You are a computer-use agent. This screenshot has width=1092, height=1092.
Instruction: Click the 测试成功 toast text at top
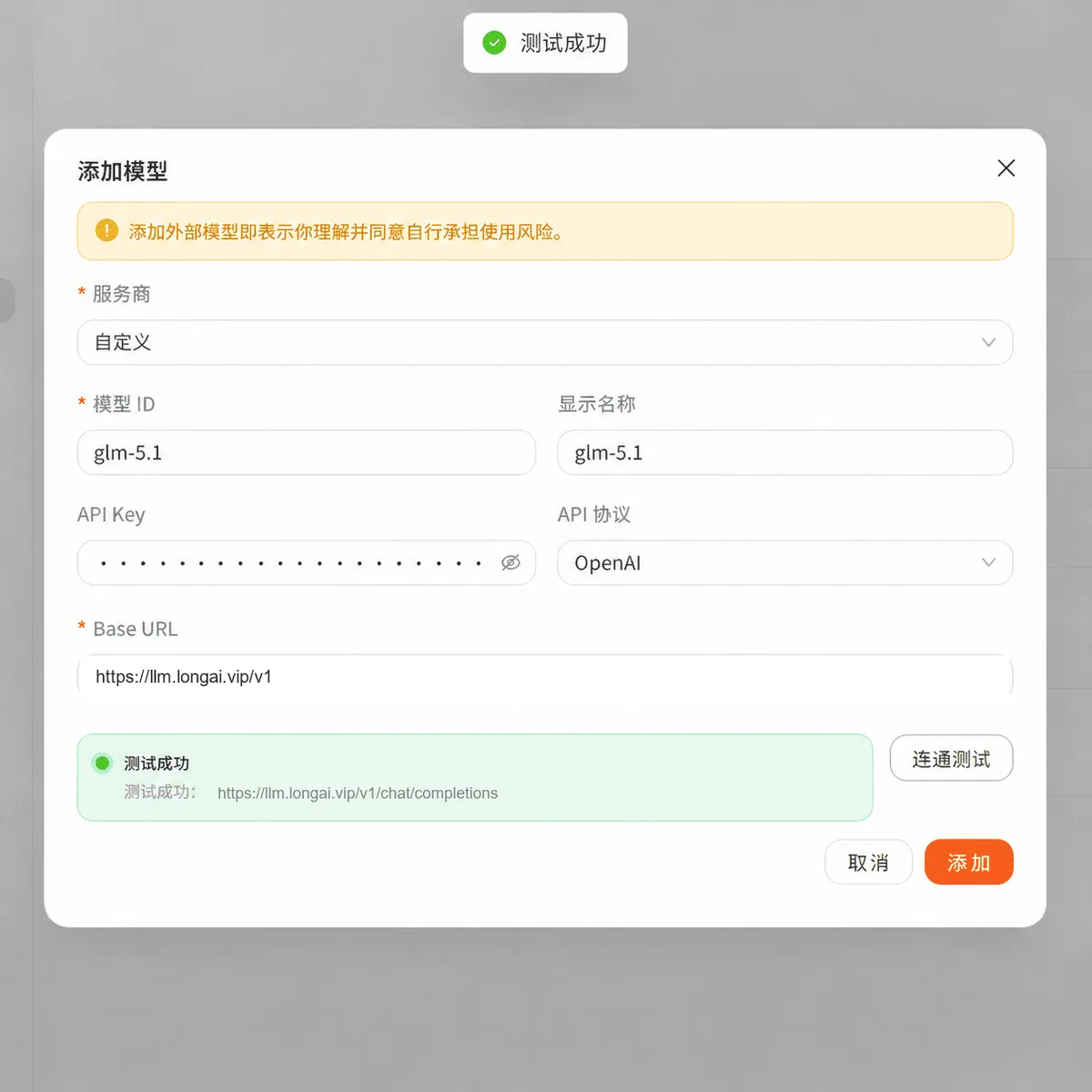tap(563, 43)
